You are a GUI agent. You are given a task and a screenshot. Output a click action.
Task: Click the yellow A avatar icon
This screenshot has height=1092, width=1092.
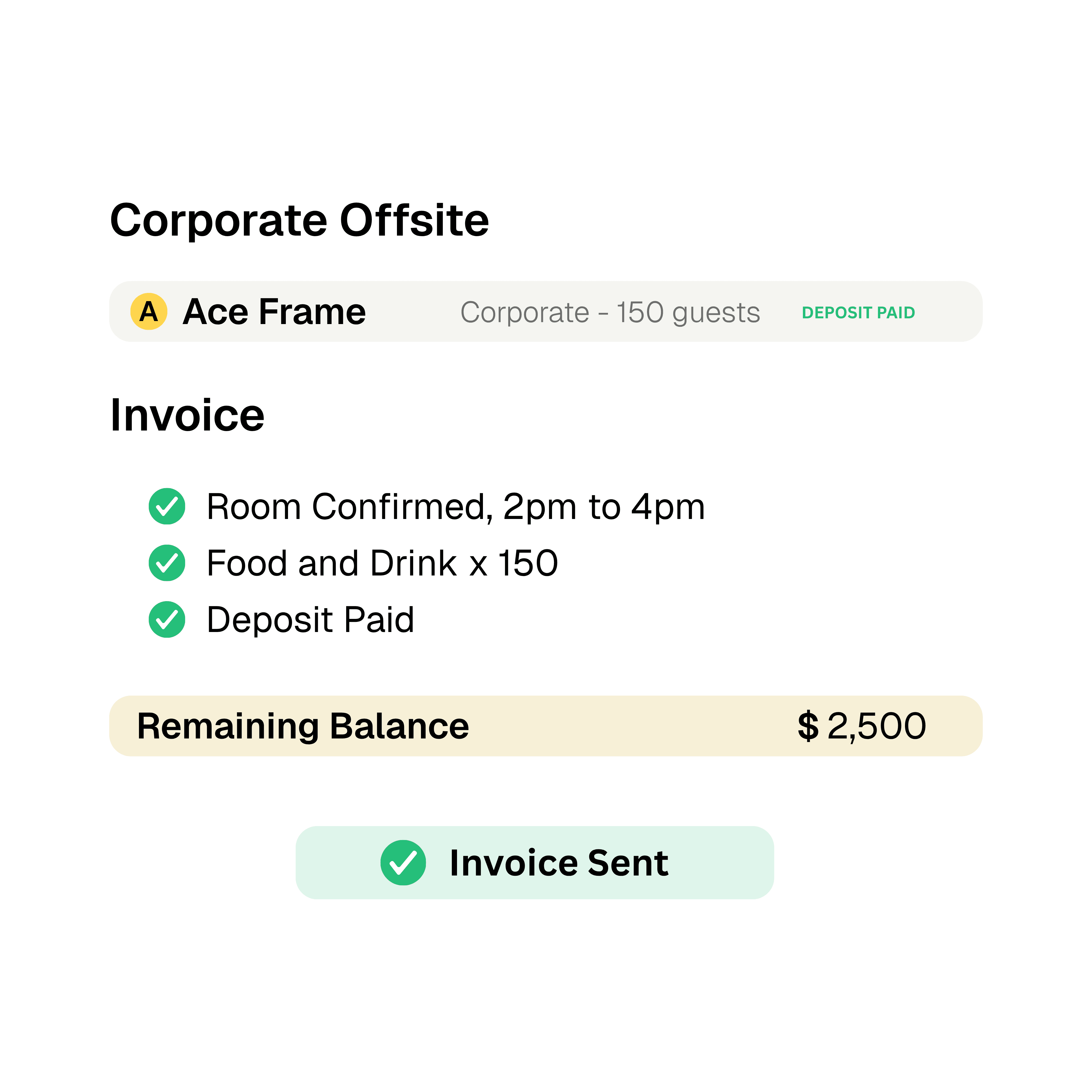[149, 311]
